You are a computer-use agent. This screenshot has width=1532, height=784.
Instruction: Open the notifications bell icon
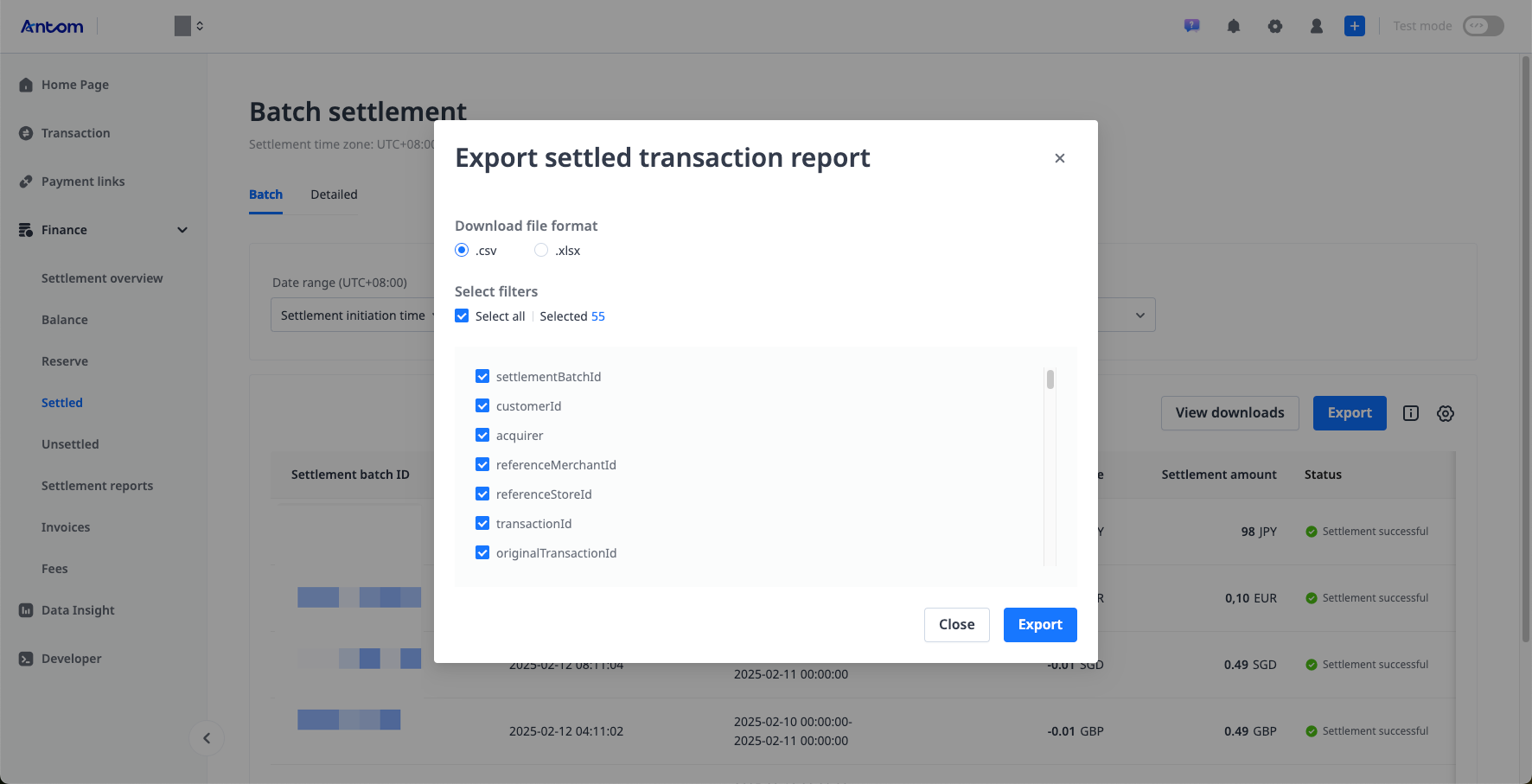(1233, 26)
